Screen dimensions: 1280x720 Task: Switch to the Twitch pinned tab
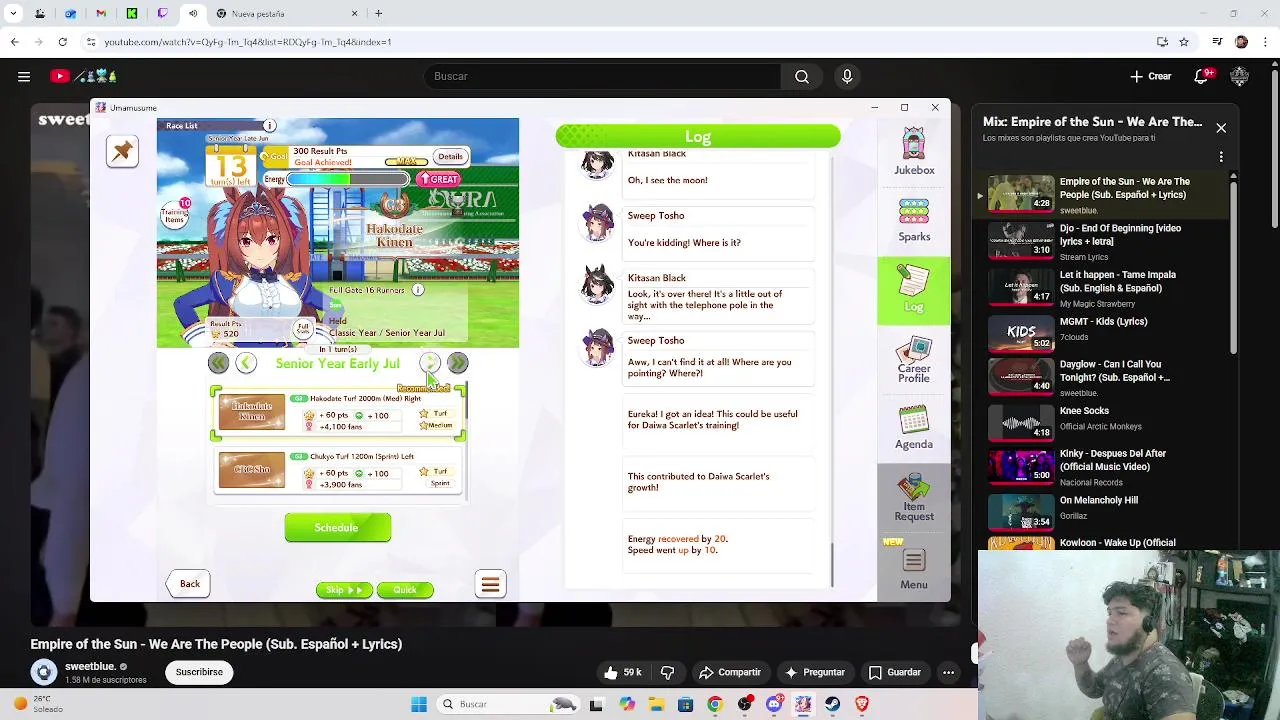tap(162, 14)
